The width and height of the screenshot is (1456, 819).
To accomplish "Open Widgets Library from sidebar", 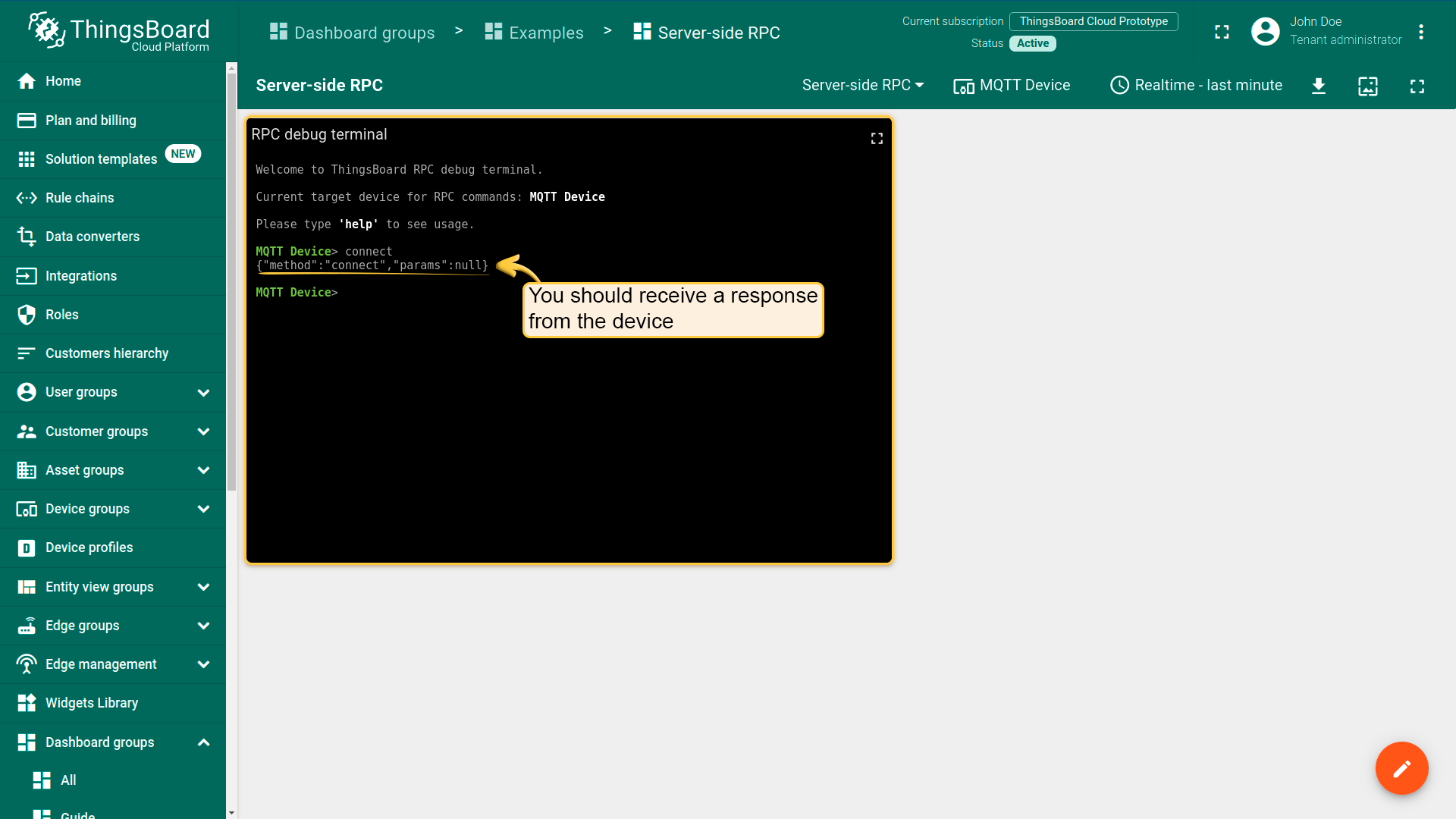I will (91, 703).
